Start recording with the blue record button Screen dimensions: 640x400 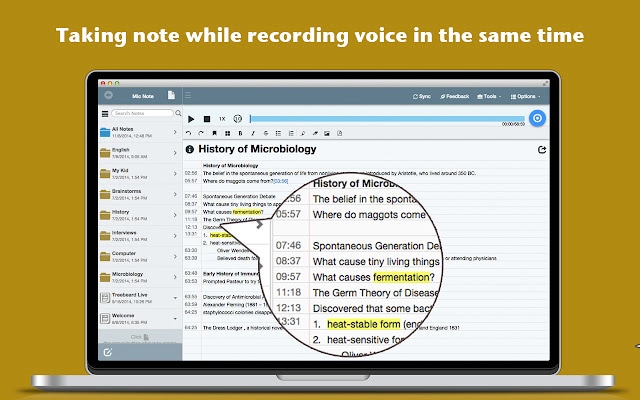pyautogui.click(x=538, y=118)
